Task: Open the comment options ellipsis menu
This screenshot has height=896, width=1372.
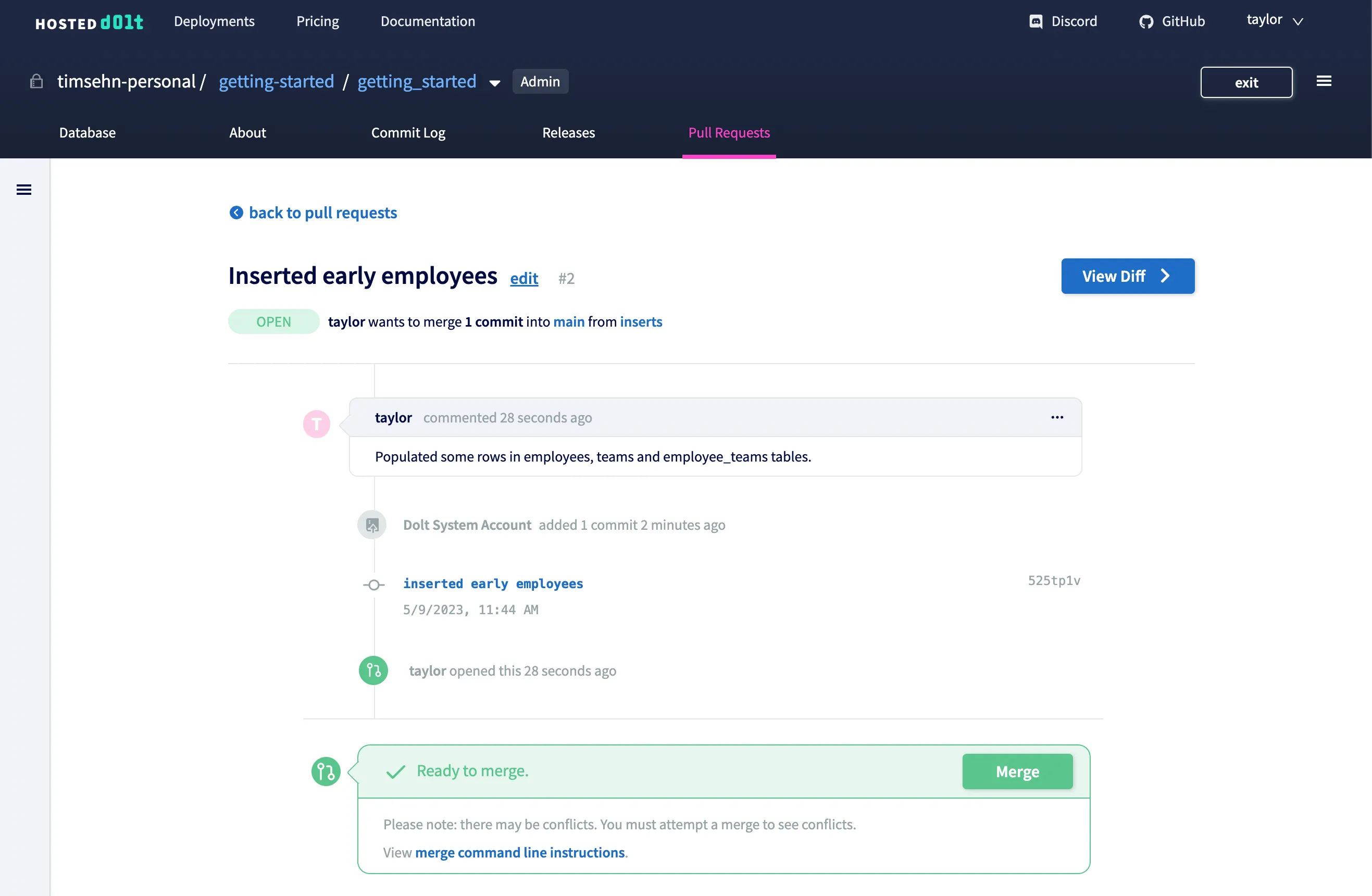Action: click(x=1057, y=417)
